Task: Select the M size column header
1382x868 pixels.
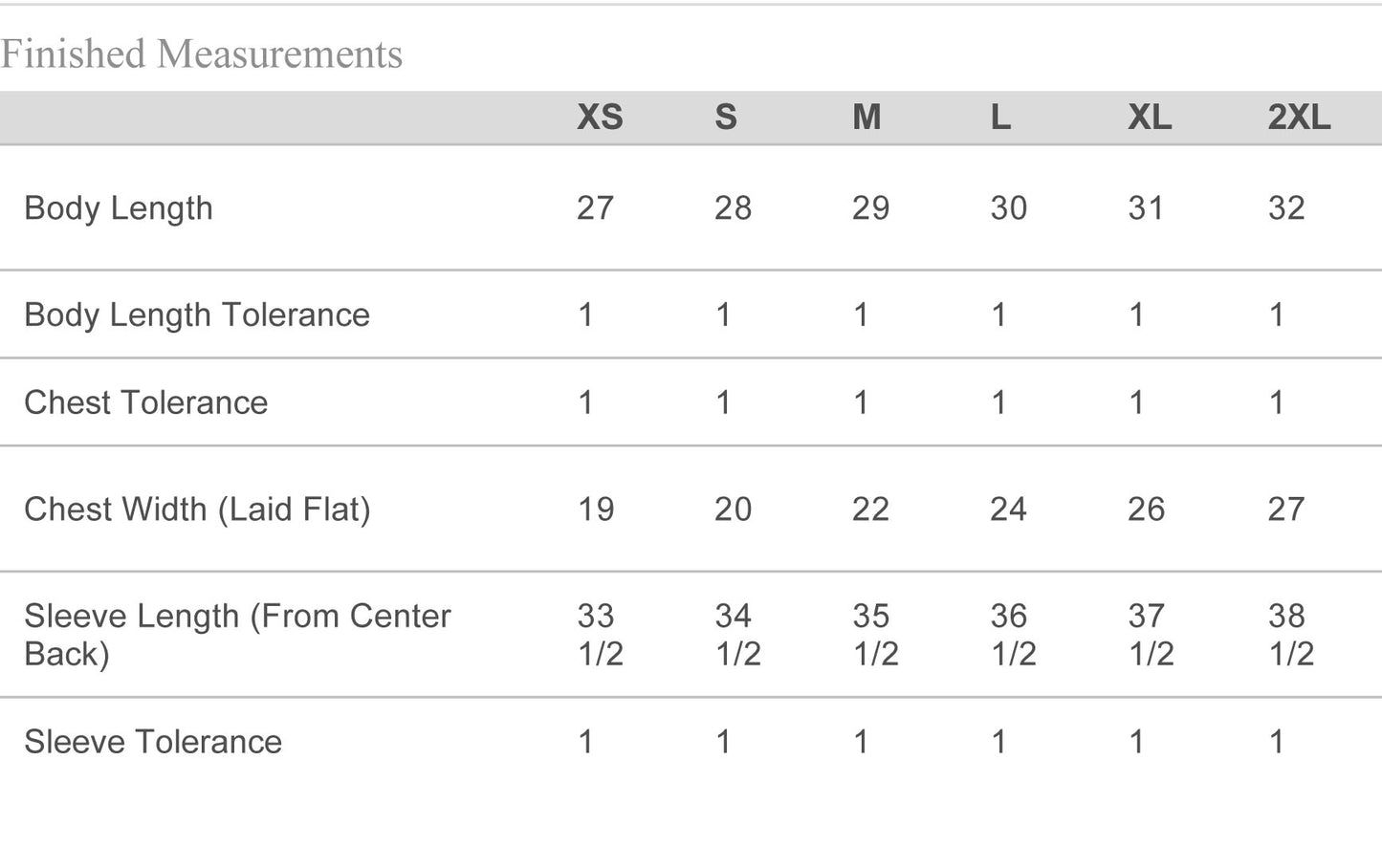Action: 866,118
